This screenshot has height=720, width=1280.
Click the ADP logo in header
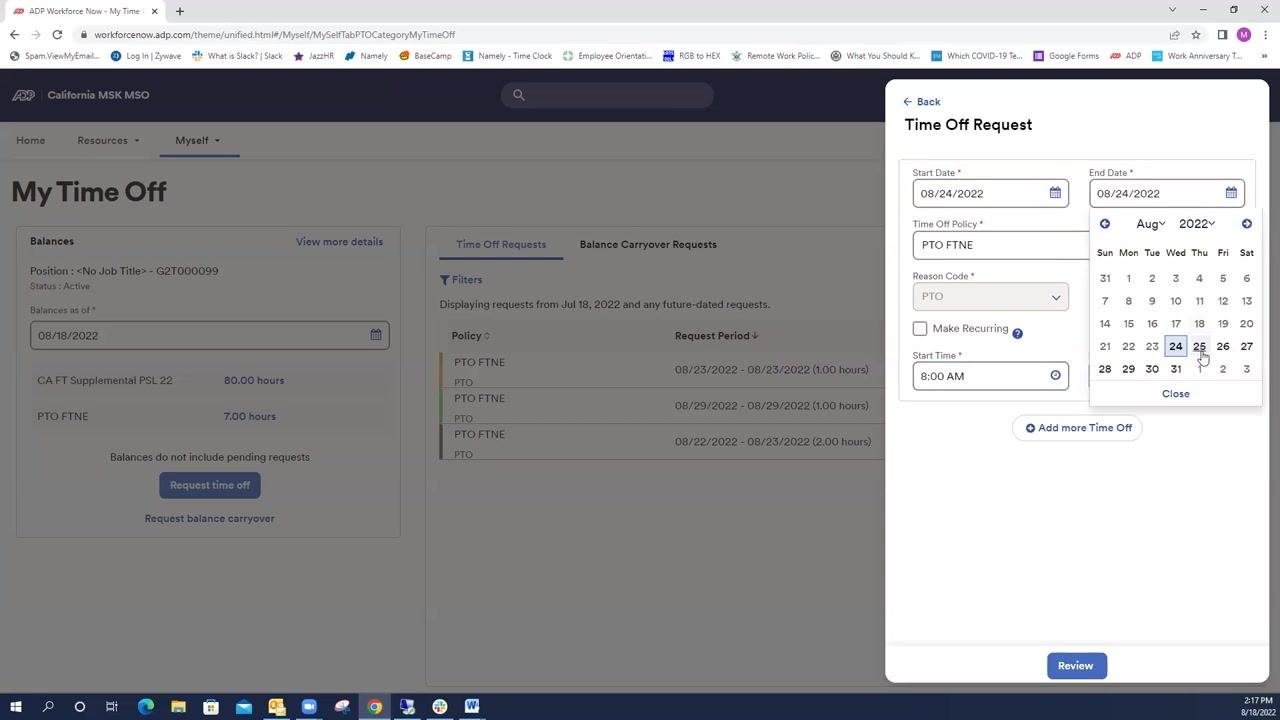[x=23, y=95]
